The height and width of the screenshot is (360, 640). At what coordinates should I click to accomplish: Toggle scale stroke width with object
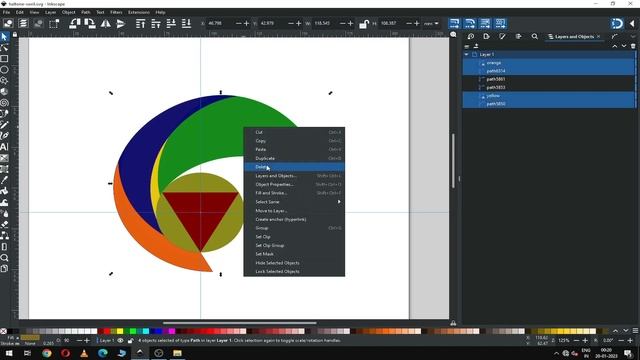click(454, 23)
